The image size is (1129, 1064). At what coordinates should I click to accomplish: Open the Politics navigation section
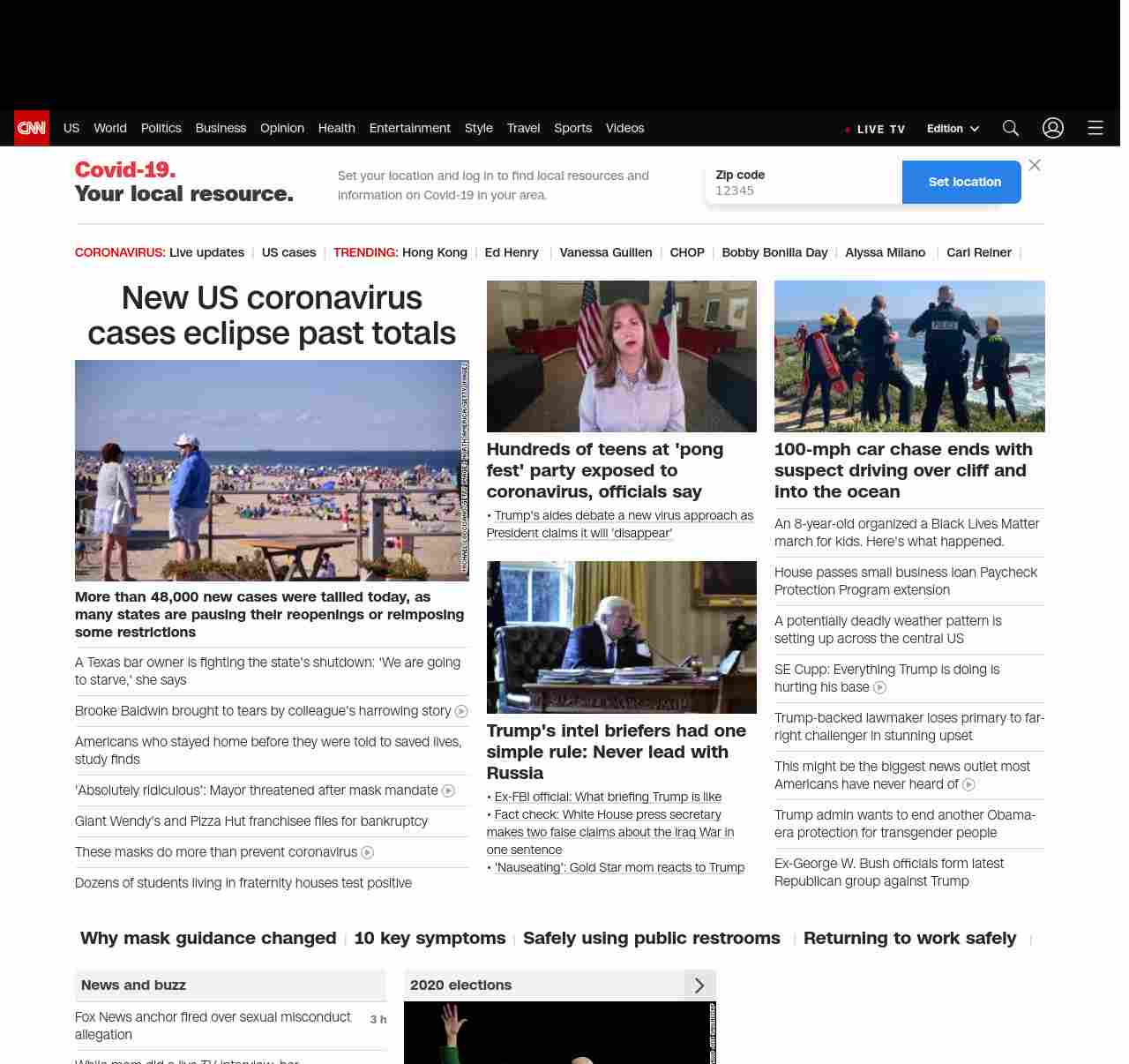161,128
